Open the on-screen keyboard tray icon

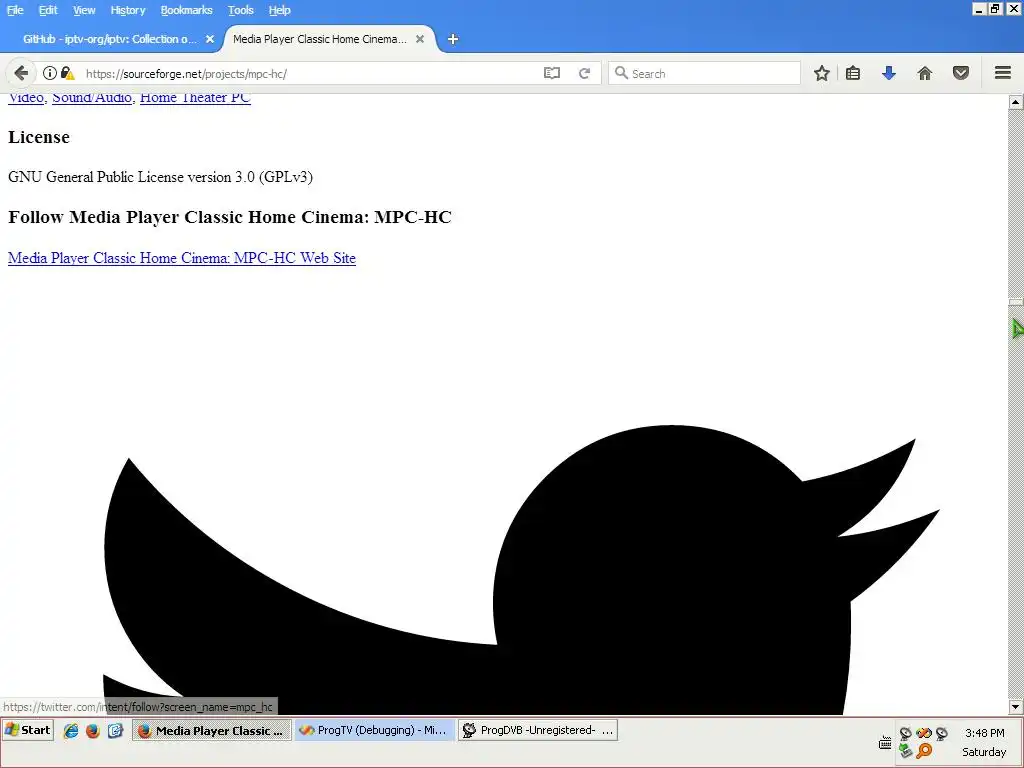[x=885, y=743]
